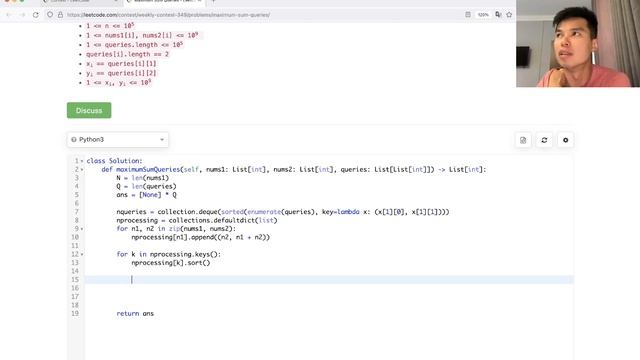Click the line 'ans = [None] * Q'
This screenshot has height=360, width=640.
click(146, 195)
